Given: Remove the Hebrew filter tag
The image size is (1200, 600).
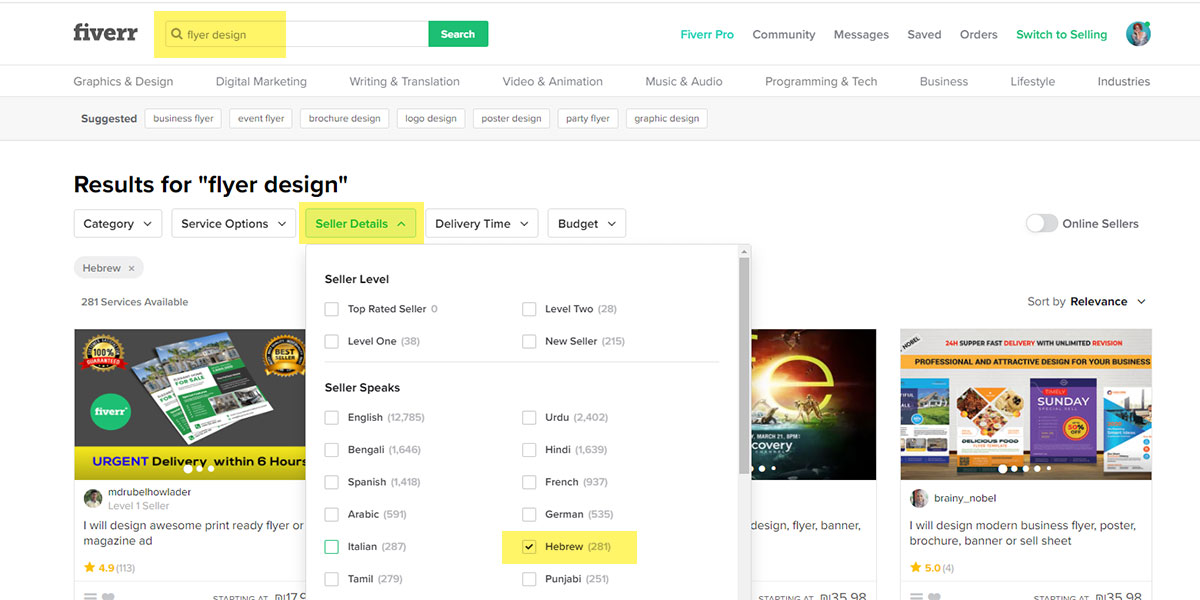Looking at the screenshot, I should [x=131, y=269].
